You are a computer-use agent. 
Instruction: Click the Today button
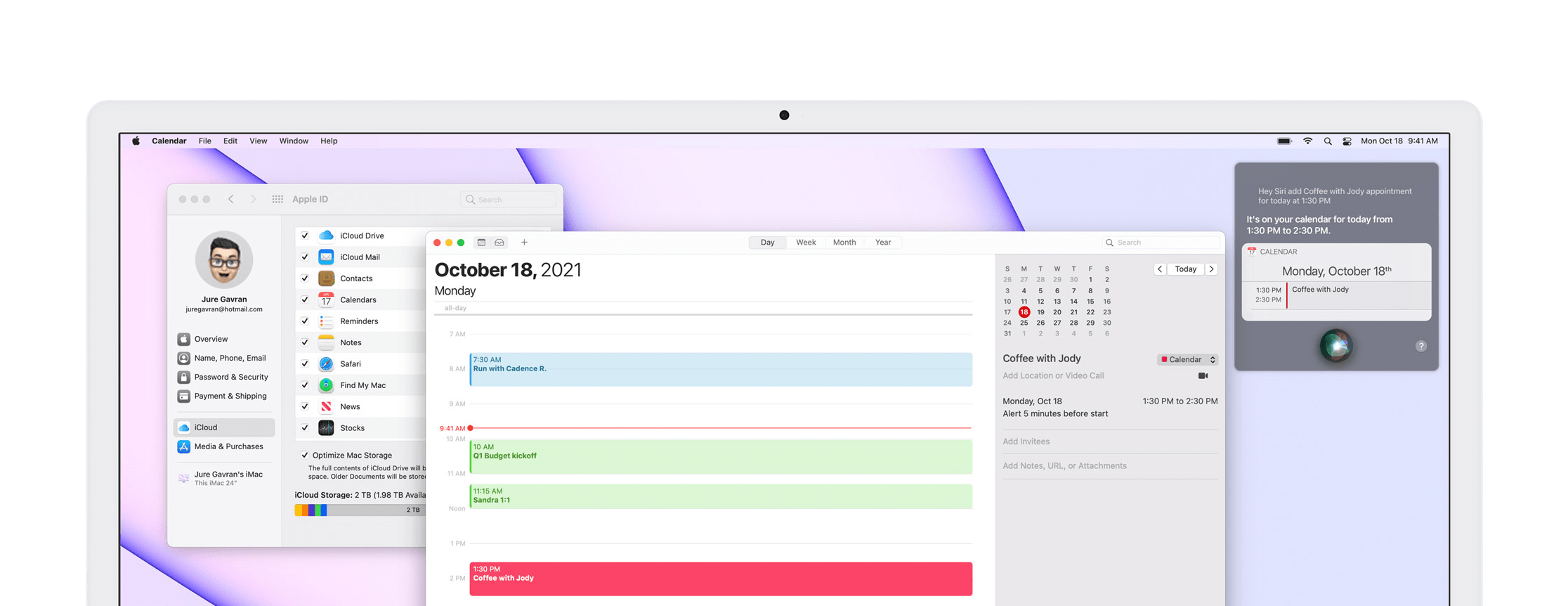[x=1186, y=269]
